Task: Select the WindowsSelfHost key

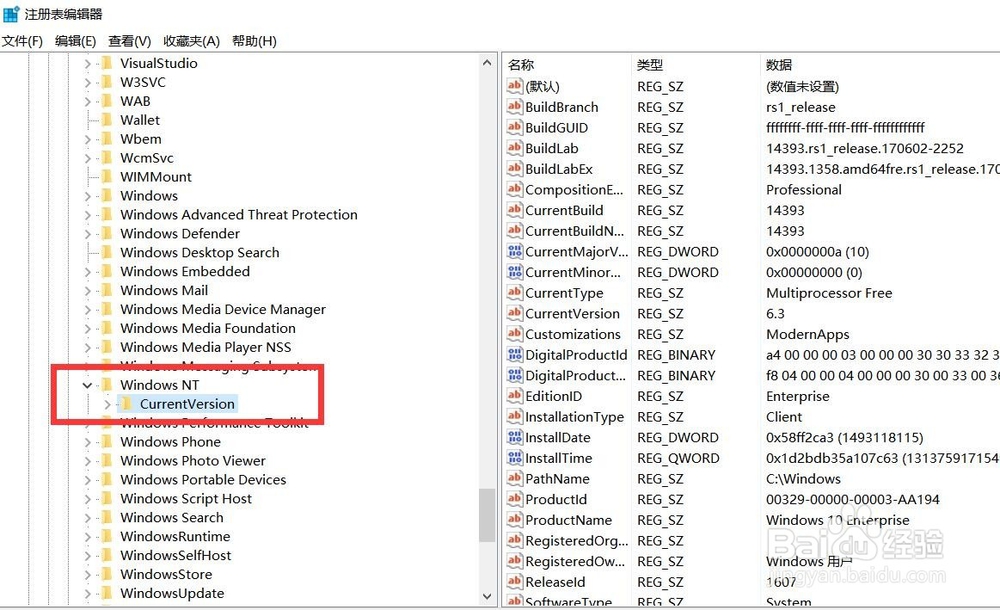Action: pos(175,555)
